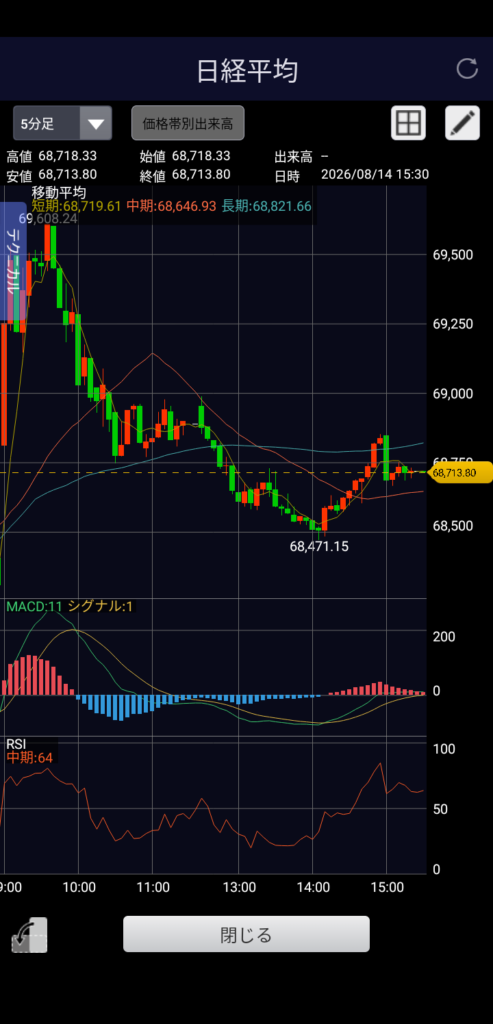This screenshot has width=493, height=1024.
Task: Select the pencil drawing tool icon
Action: pos(462,123)
